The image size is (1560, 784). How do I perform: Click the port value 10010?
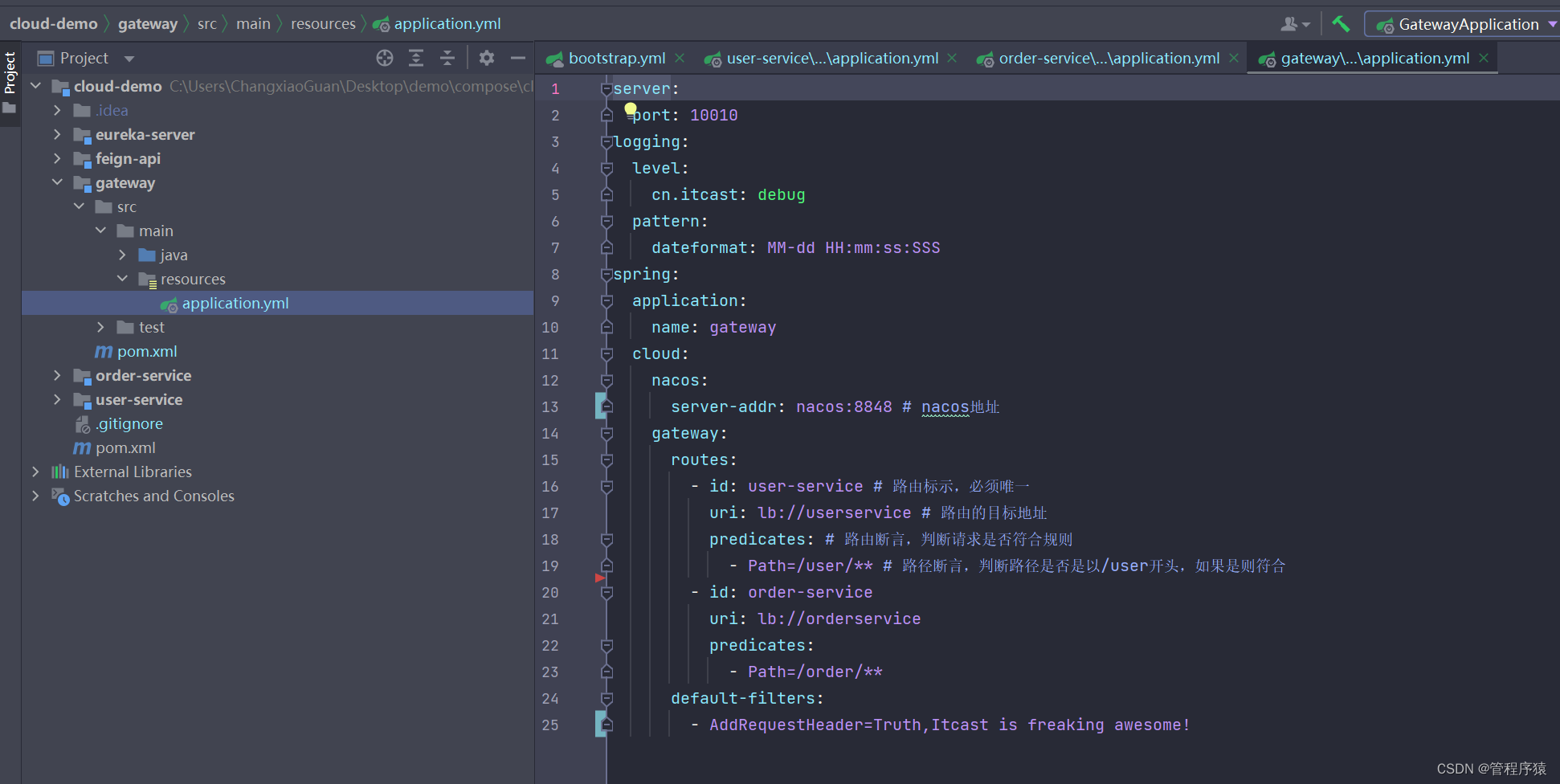[x=713, y=115]
